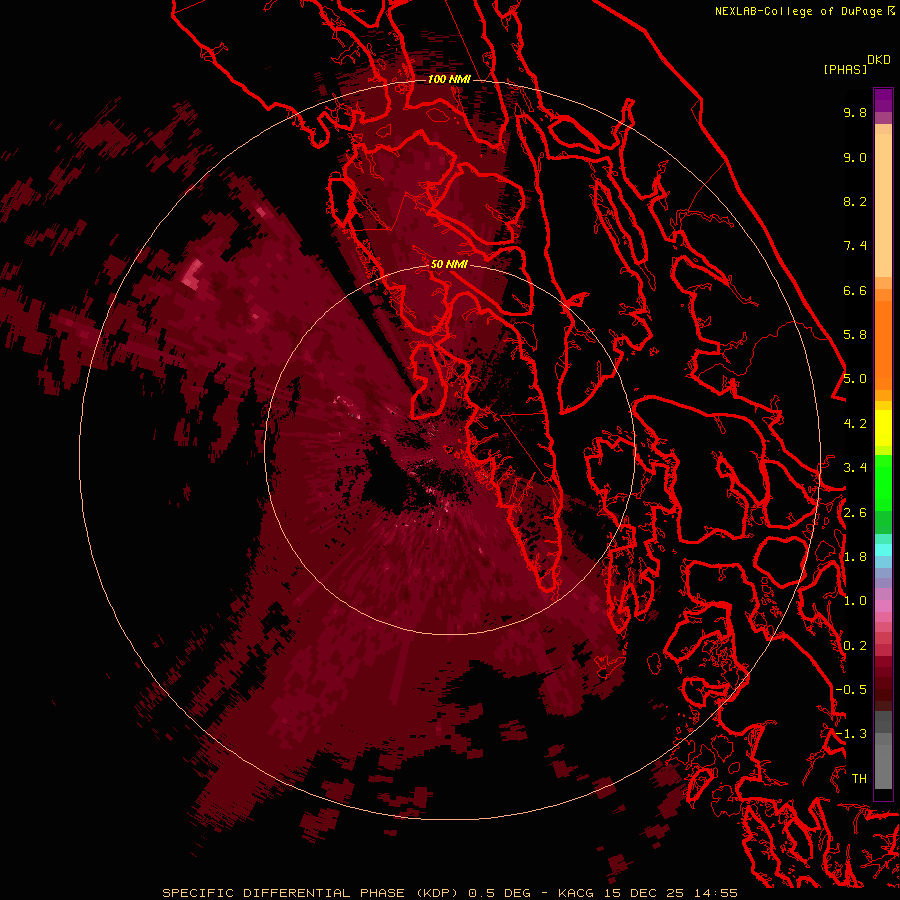
Task: Pick the light peach color bar segment
Action: pyautogui.click(x=883, y=205)
